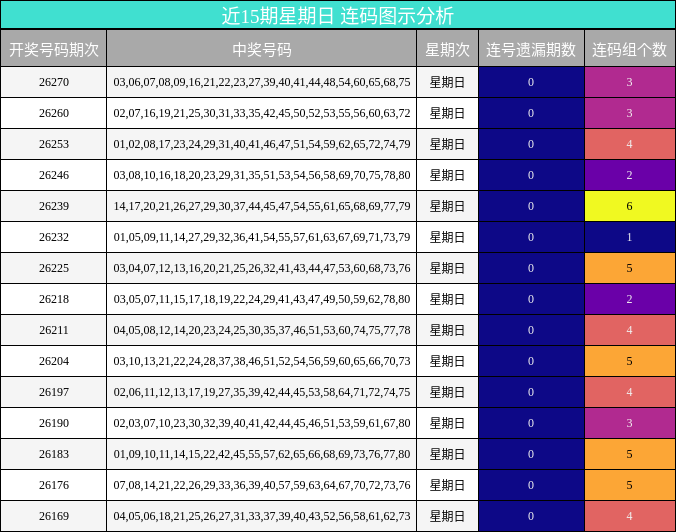Click the purple 2 count in row 26218
The width and height of the screenshot is (676, 532).
click(629, 299)
